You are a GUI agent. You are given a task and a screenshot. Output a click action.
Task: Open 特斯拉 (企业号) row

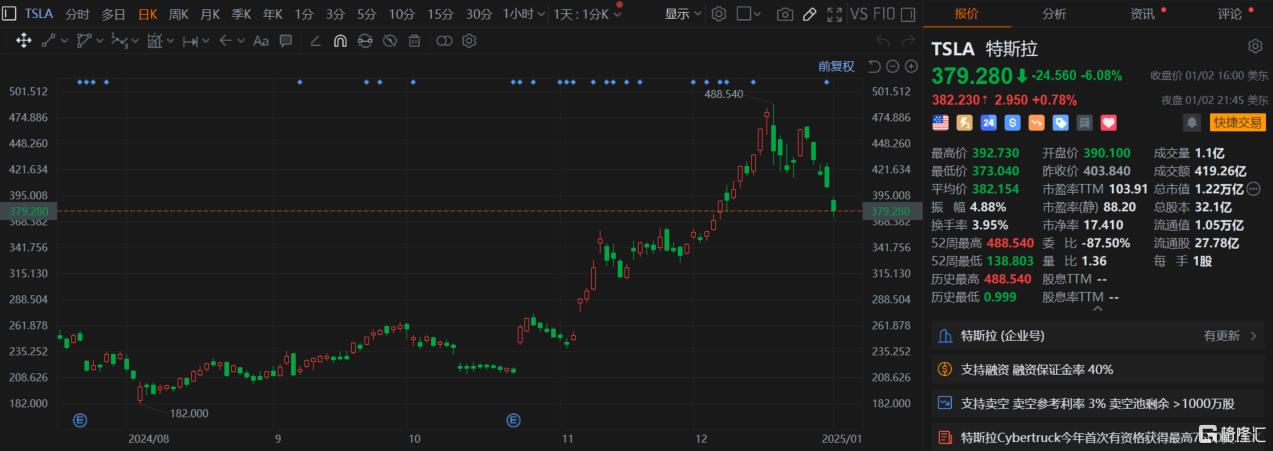click(x=1097, y=336)
